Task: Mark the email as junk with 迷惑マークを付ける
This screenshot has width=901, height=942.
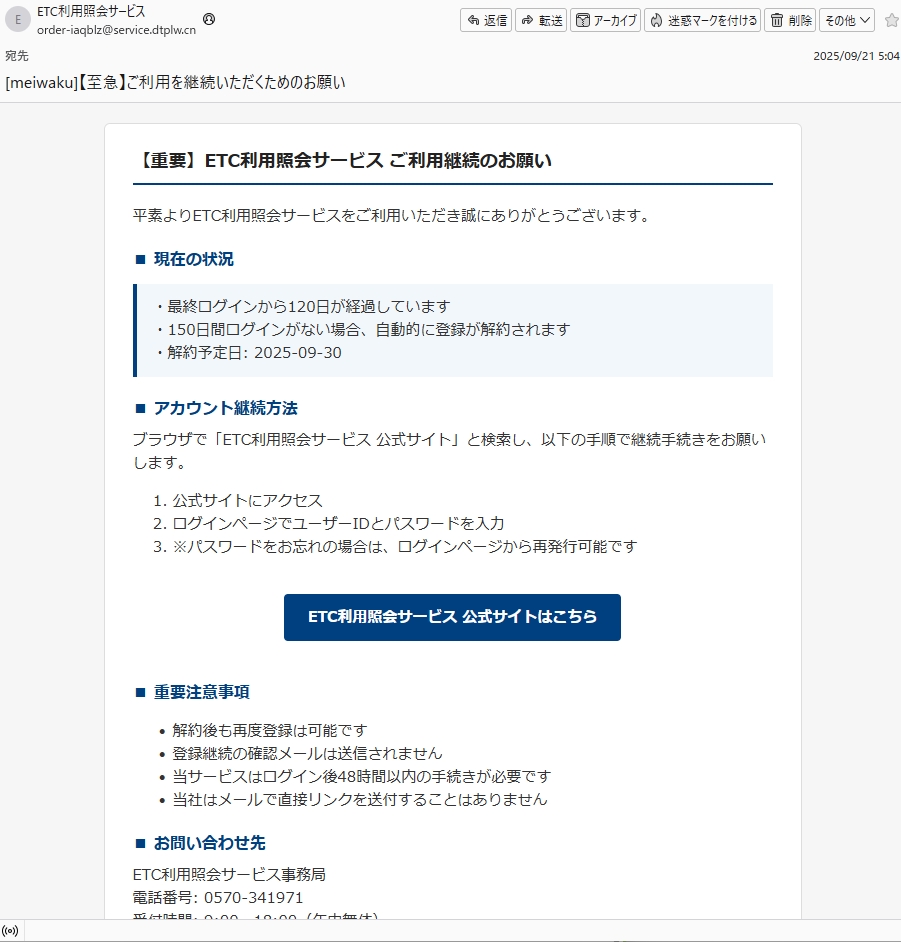Action: tap(702, 20)
